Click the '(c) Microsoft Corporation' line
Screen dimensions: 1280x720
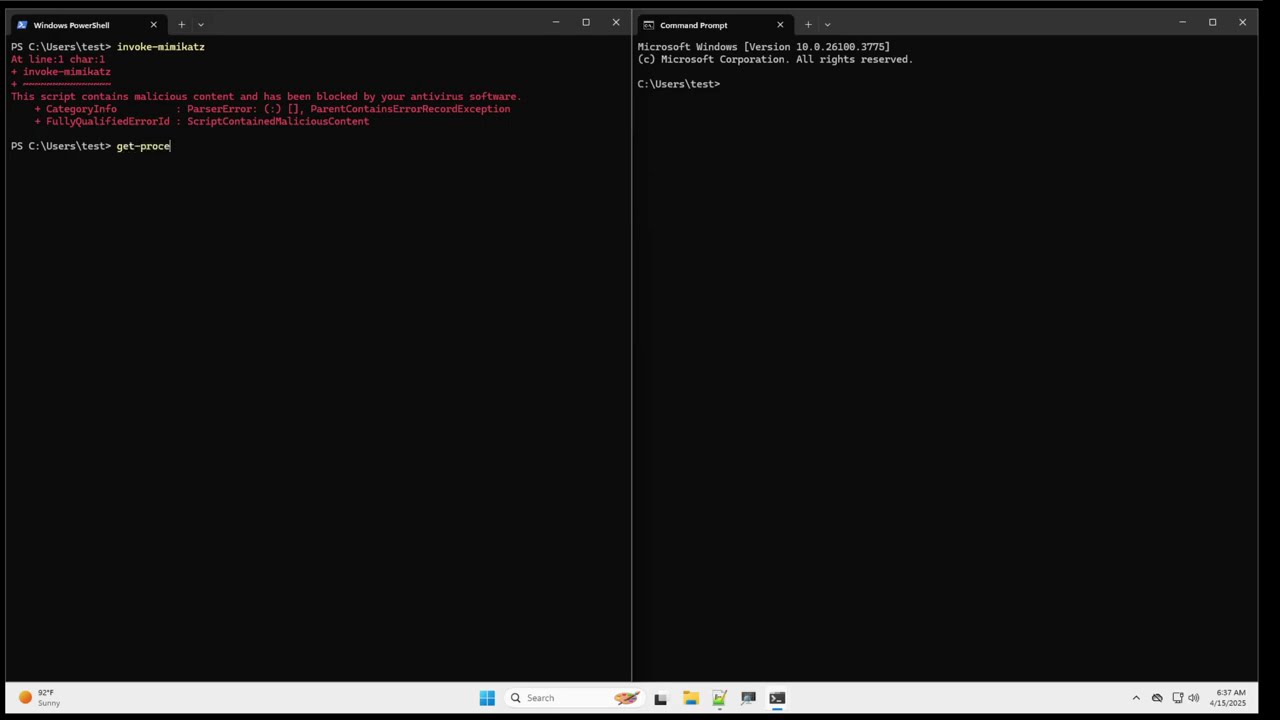[775, 59]
